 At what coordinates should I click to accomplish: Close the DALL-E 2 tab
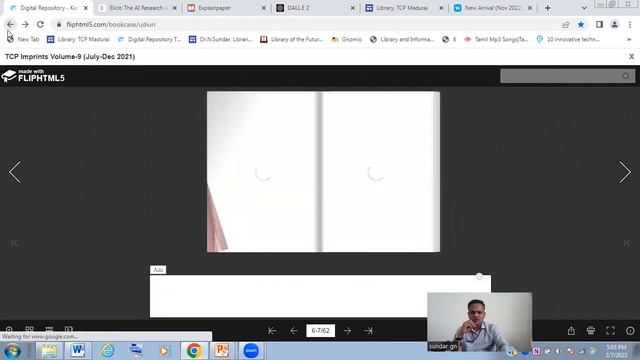(352, 8)
